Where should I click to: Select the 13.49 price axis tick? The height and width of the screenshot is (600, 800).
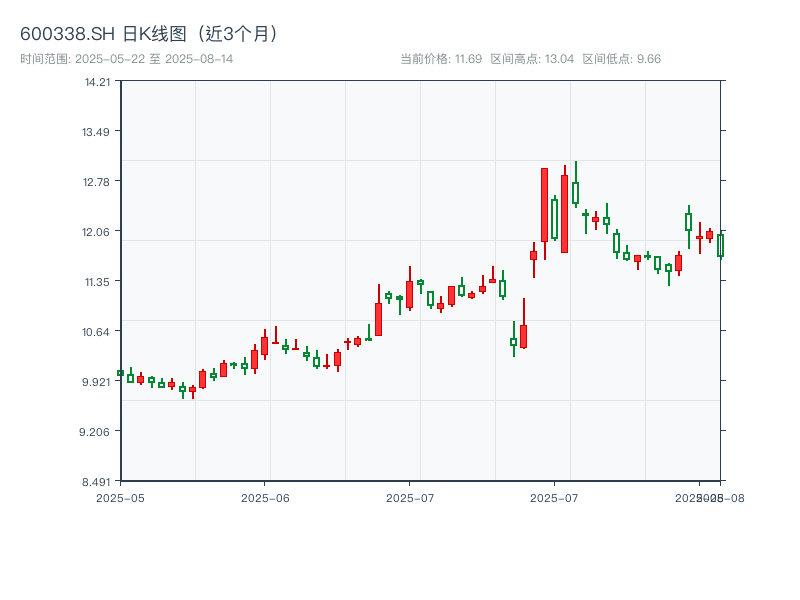[x=97, y=132]
